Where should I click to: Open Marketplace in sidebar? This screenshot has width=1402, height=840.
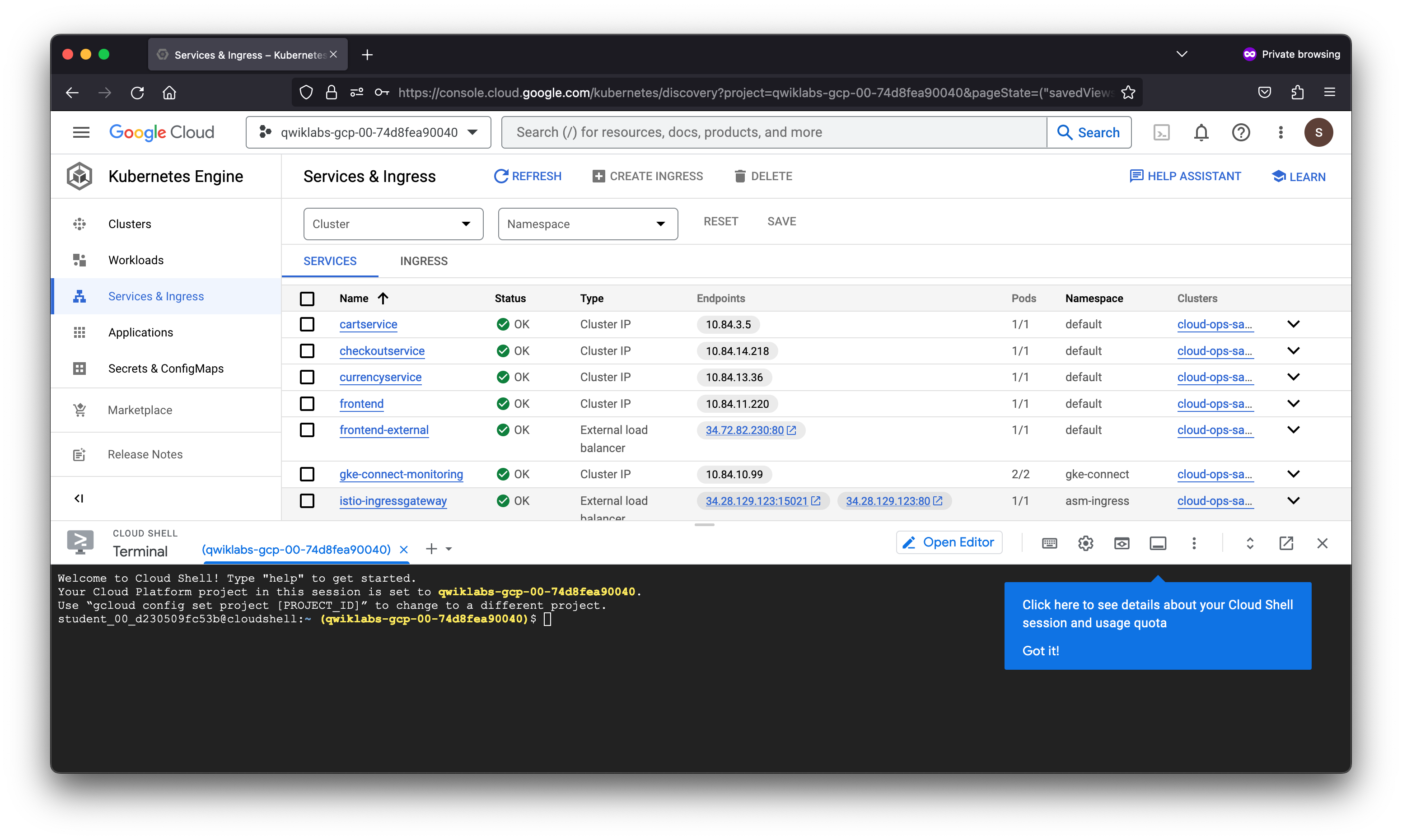(x=166, y=411)
